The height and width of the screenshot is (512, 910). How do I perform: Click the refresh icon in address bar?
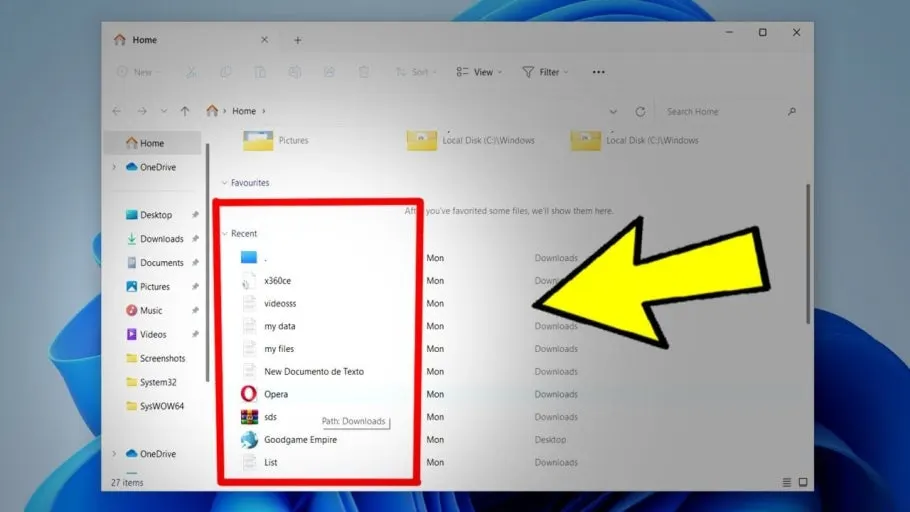point(640,111)
